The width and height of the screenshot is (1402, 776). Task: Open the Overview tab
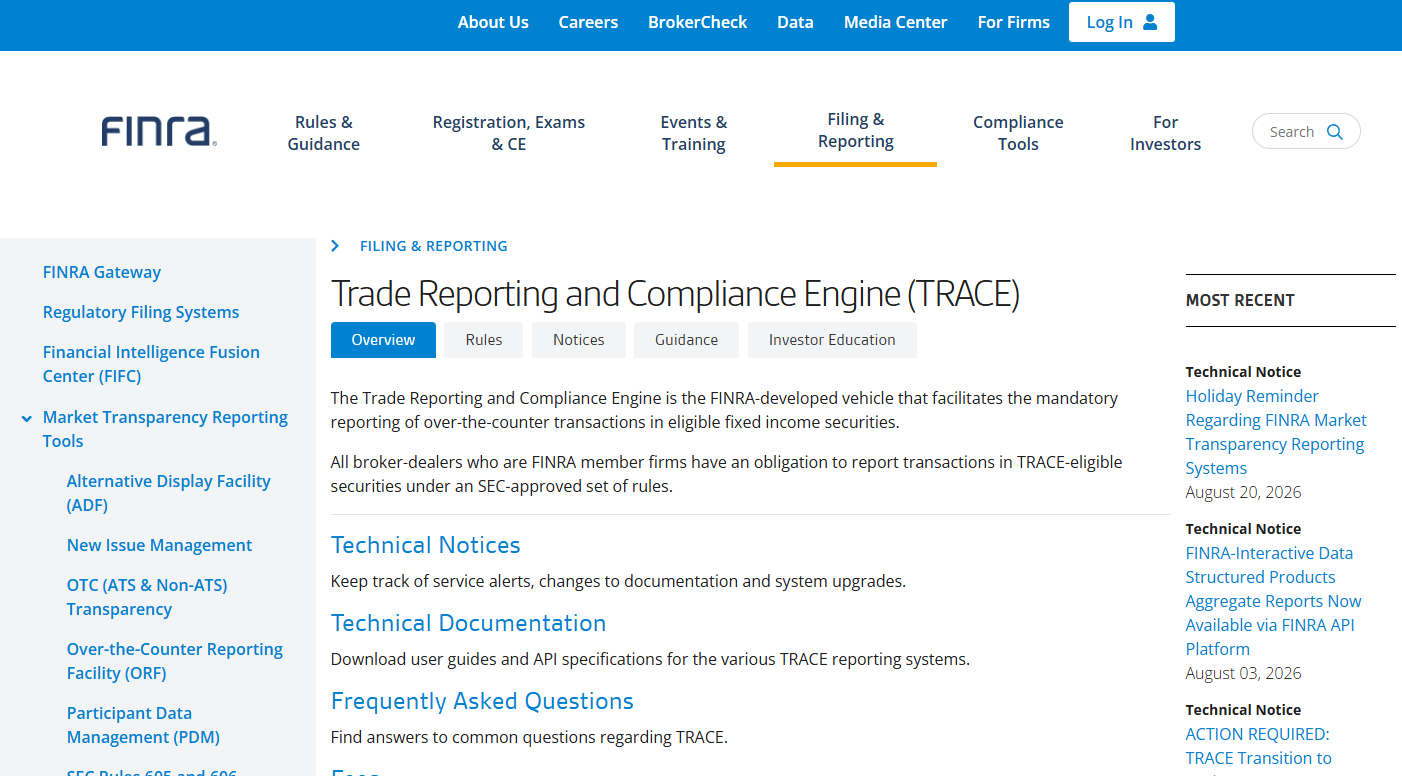tap(383, 340)
